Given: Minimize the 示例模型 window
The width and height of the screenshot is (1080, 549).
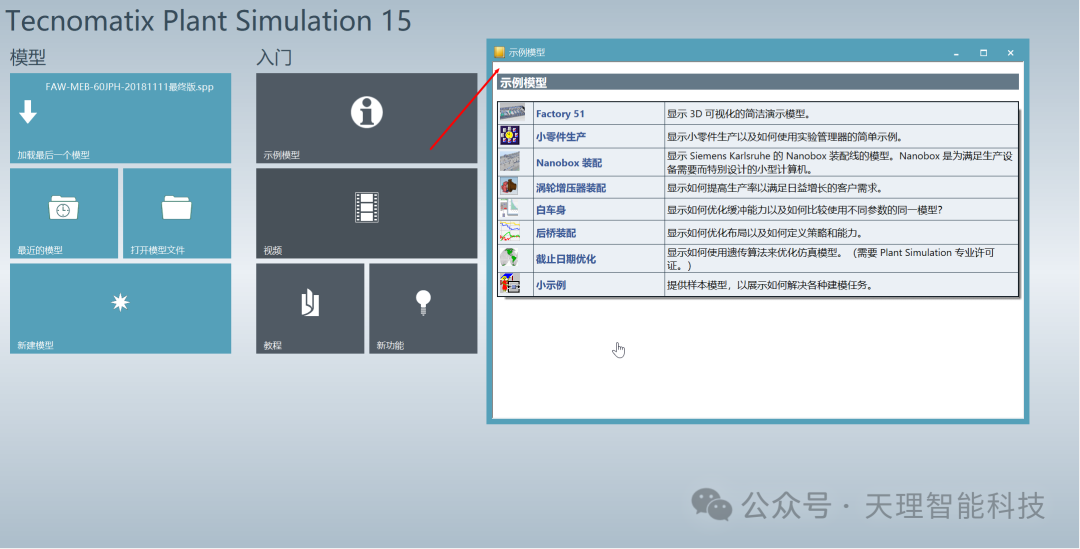Looking at the screenshot, I should click(957, 53).
